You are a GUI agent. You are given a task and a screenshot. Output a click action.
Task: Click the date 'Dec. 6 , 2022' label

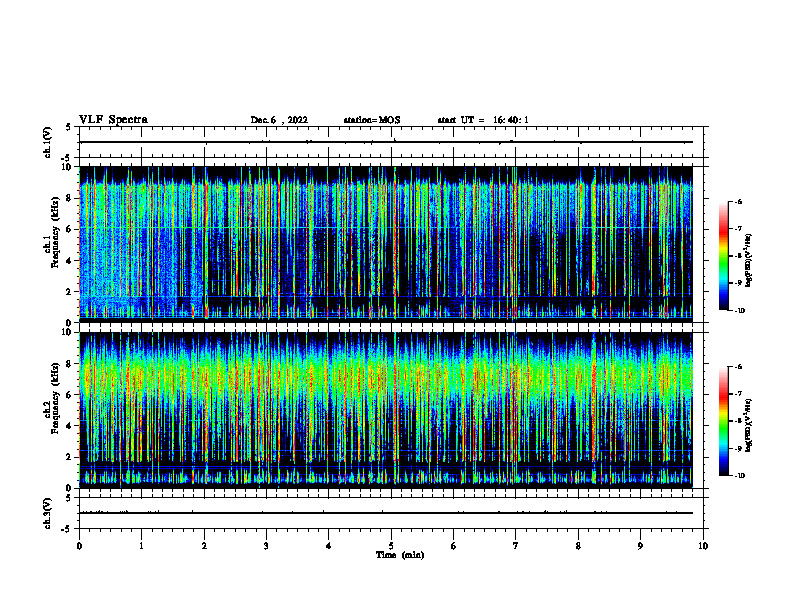click(279, 120)
